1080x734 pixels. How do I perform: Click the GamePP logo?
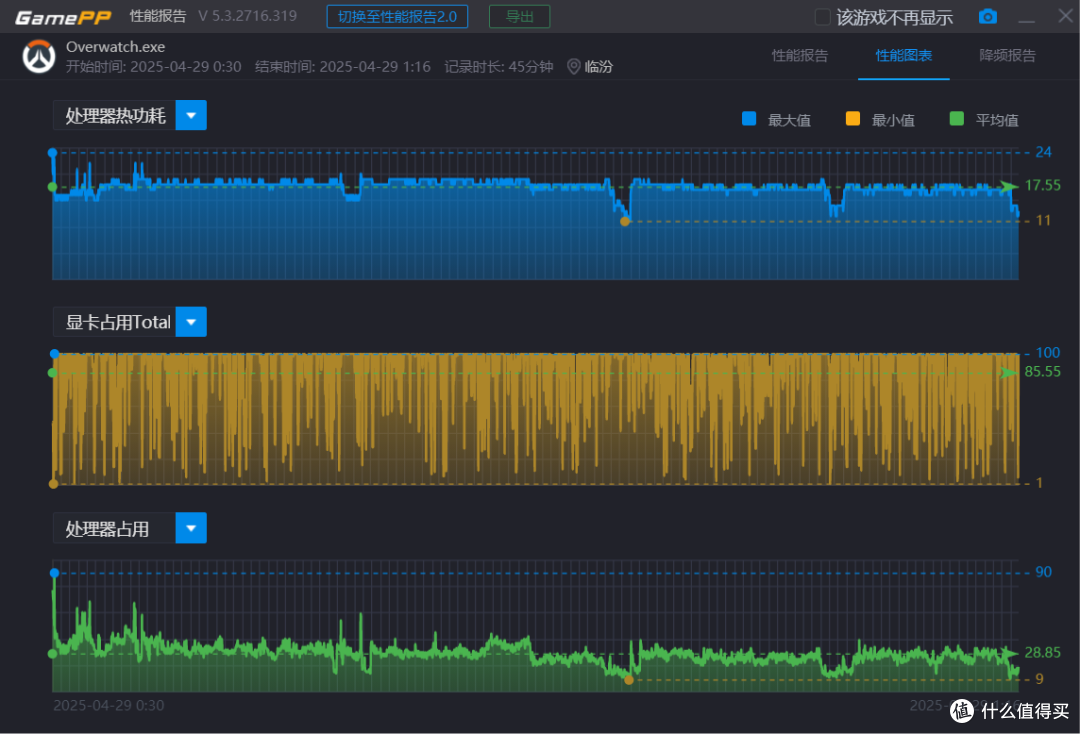63,17
